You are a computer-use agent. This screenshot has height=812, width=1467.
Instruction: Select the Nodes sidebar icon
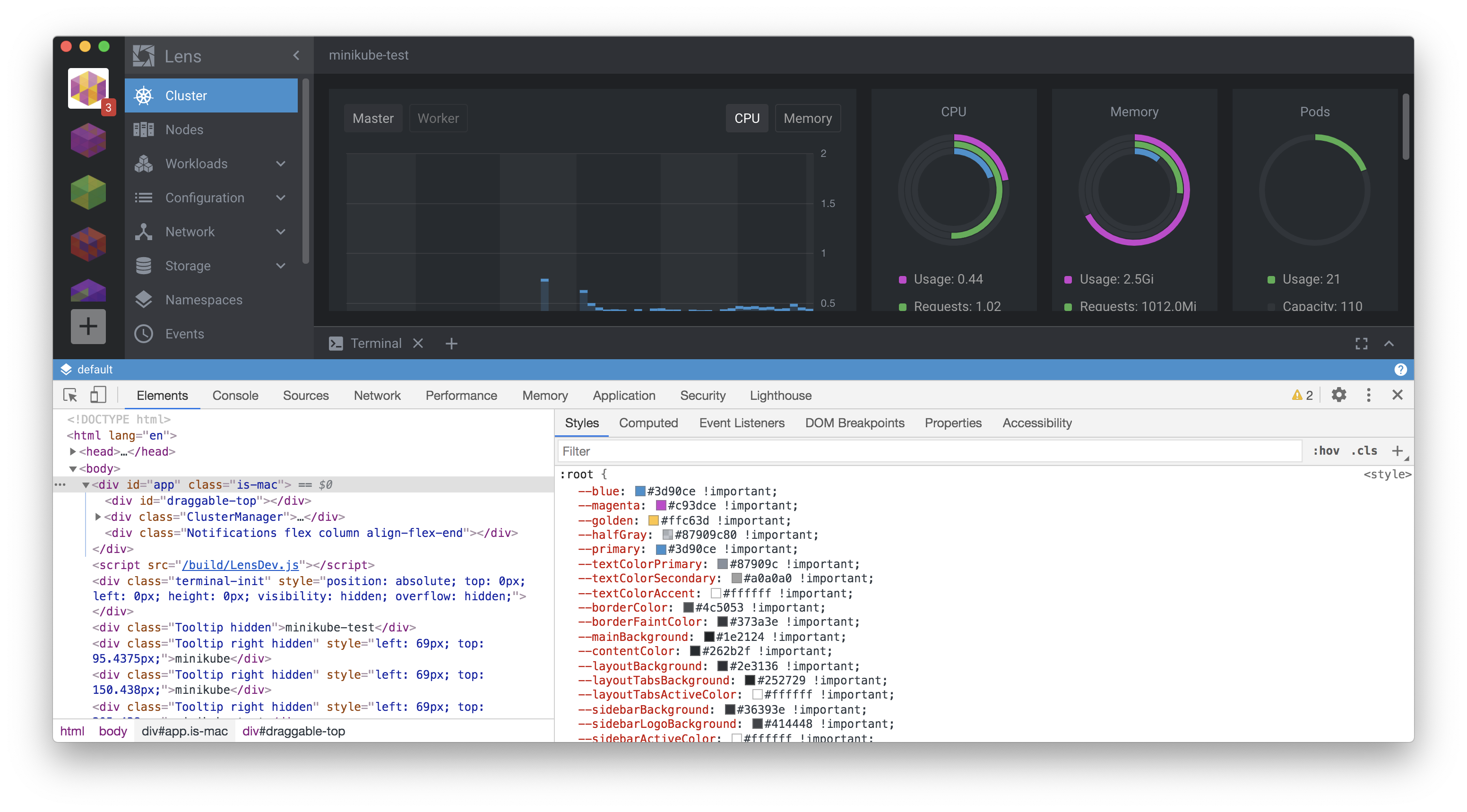pyautogui.click(x=144, y=129)
